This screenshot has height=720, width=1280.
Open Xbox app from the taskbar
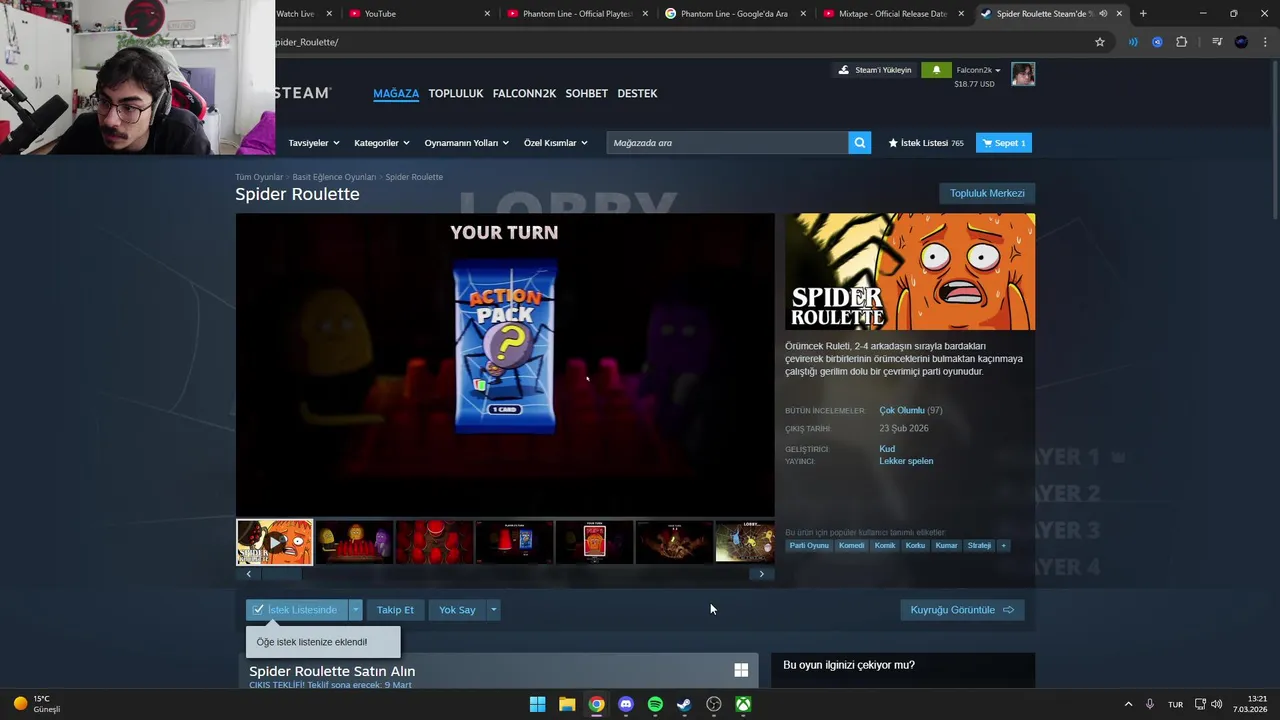743,704
